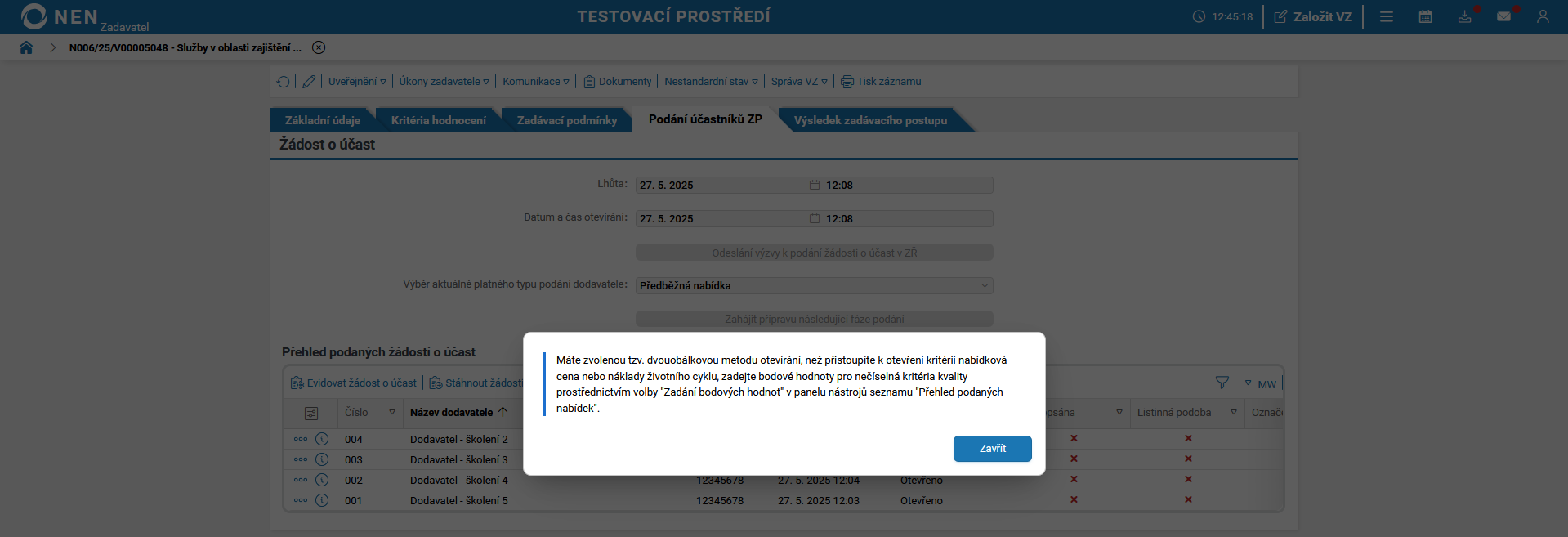
Task: Close the N006/25/V00005048 breadcrumb tab
Action: 319,47
